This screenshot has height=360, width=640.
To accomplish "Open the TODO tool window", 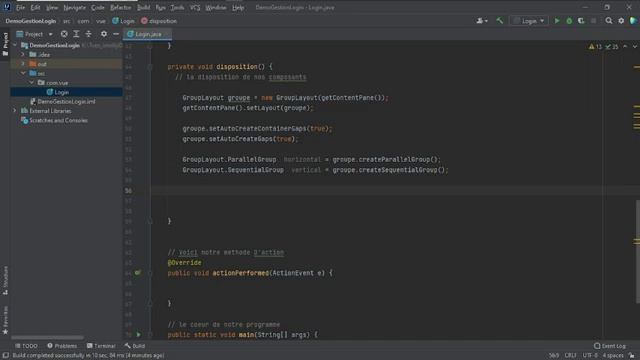I will 26,346.
